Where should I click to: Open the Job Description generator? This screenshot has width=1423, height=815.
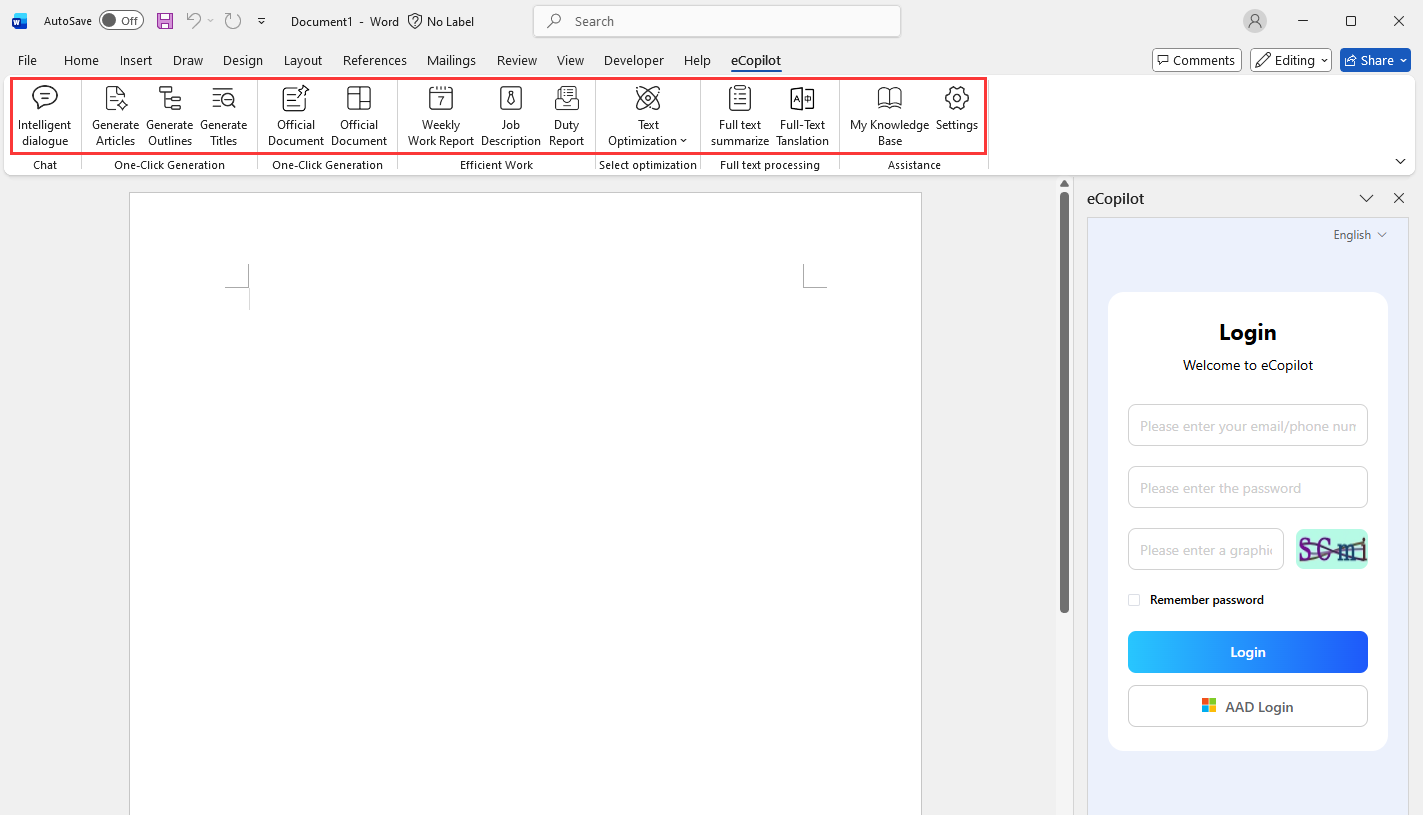(x=510, y=116)
